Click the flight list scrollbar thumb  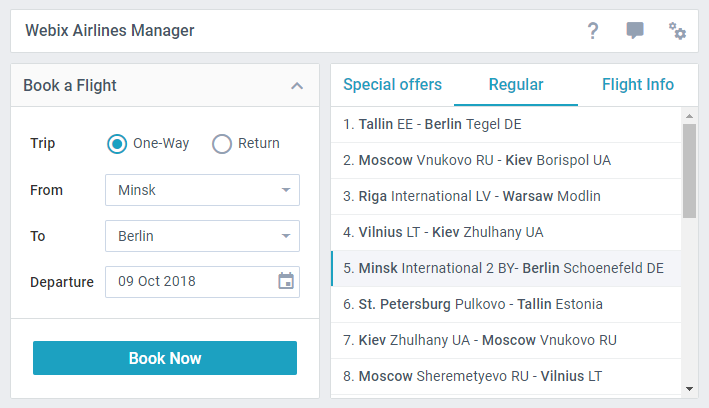pos(689,171)
